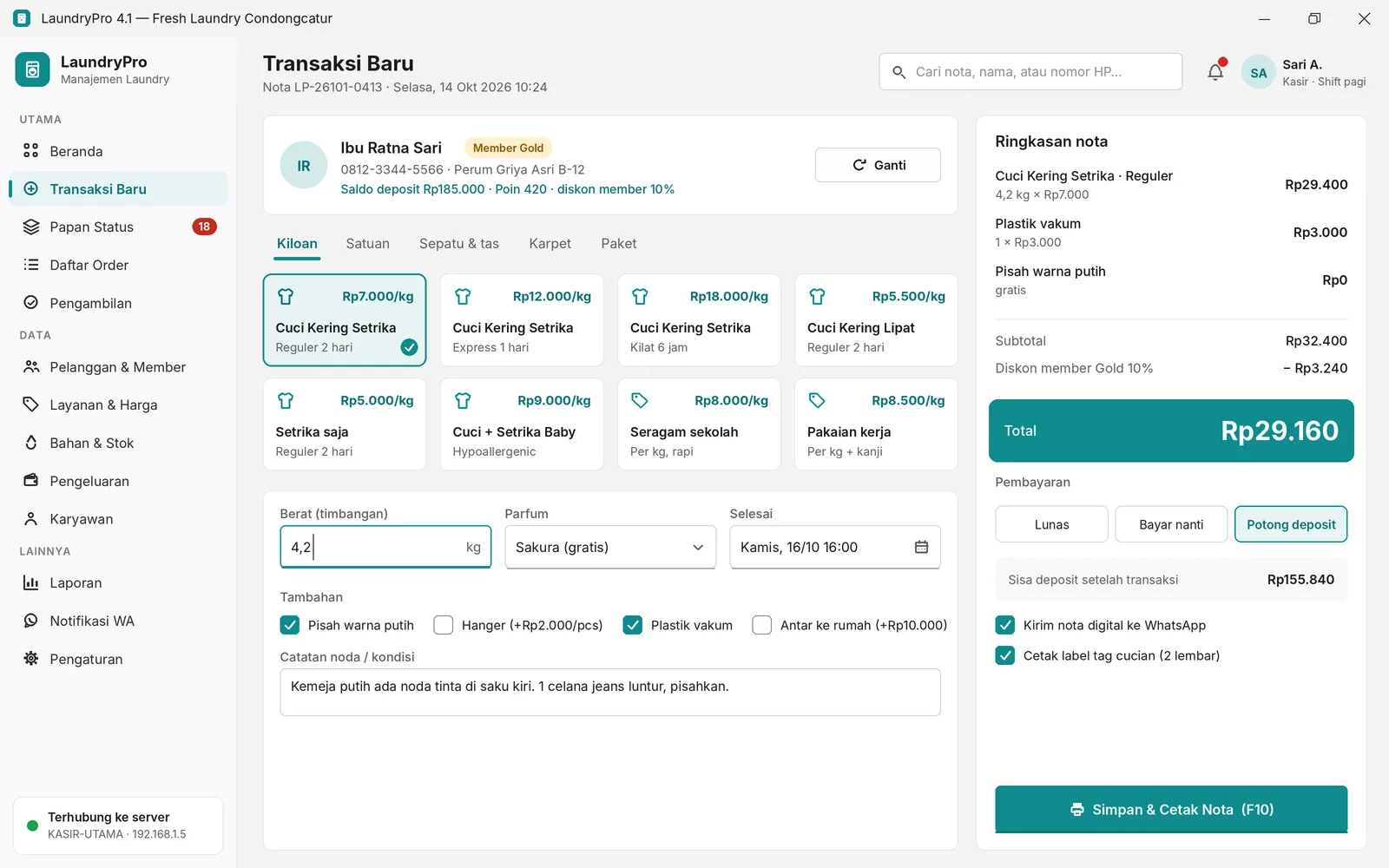Switch to the Sepatu & tas tab

(x=459, y=244)
